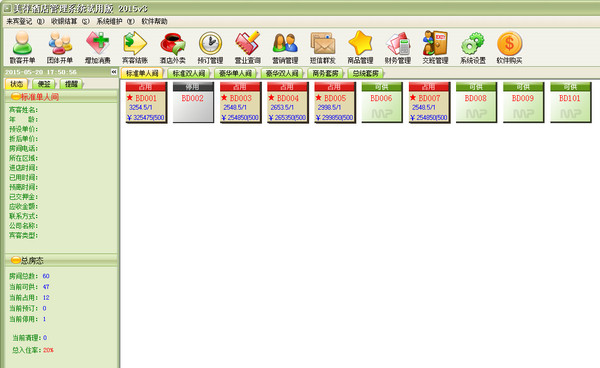Click 增加消费 add consumption icon
The image size is (600, 368).
pyautogui.click(x=98, y=47)
